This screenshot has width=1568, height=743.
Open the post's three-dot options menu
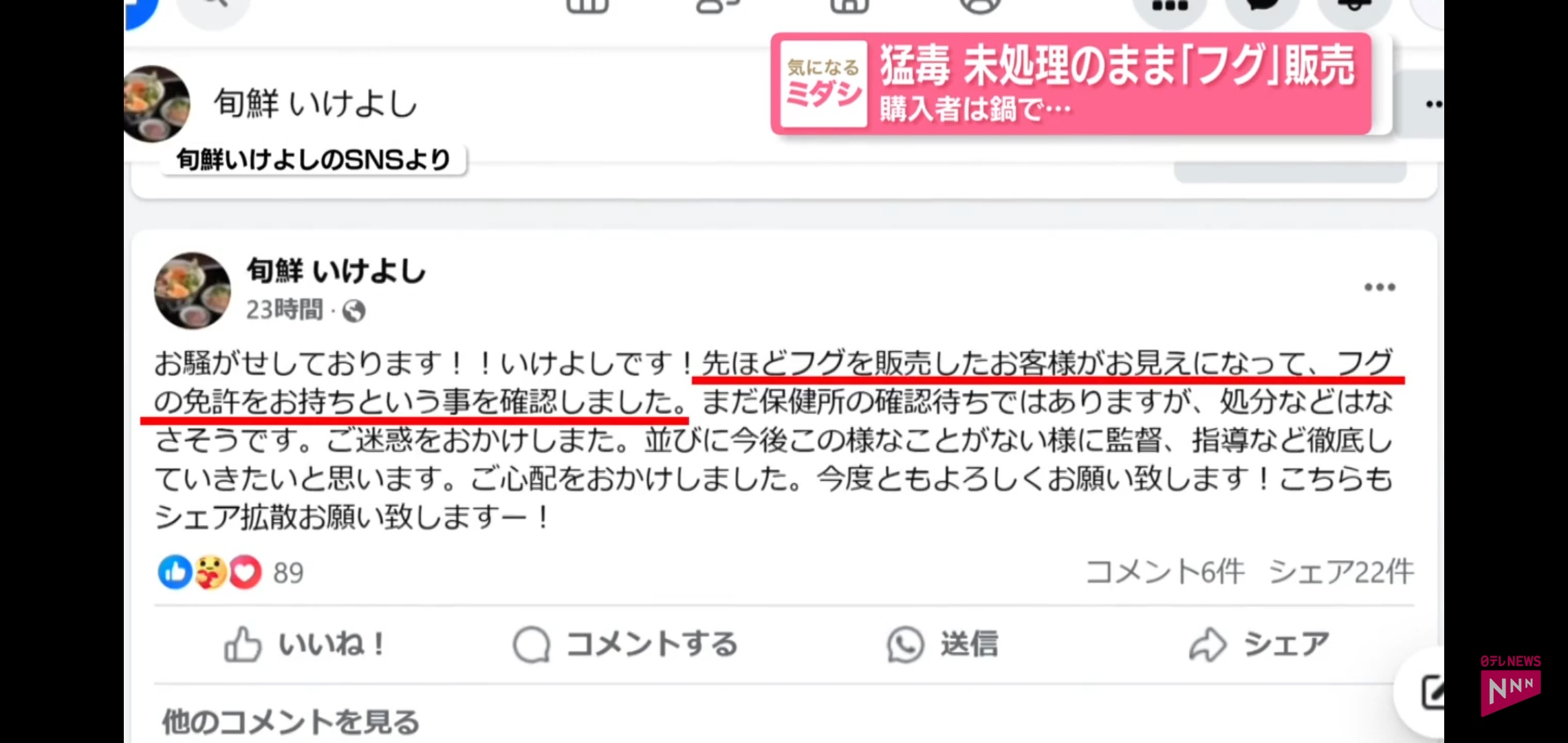[x=1380, y=288]
